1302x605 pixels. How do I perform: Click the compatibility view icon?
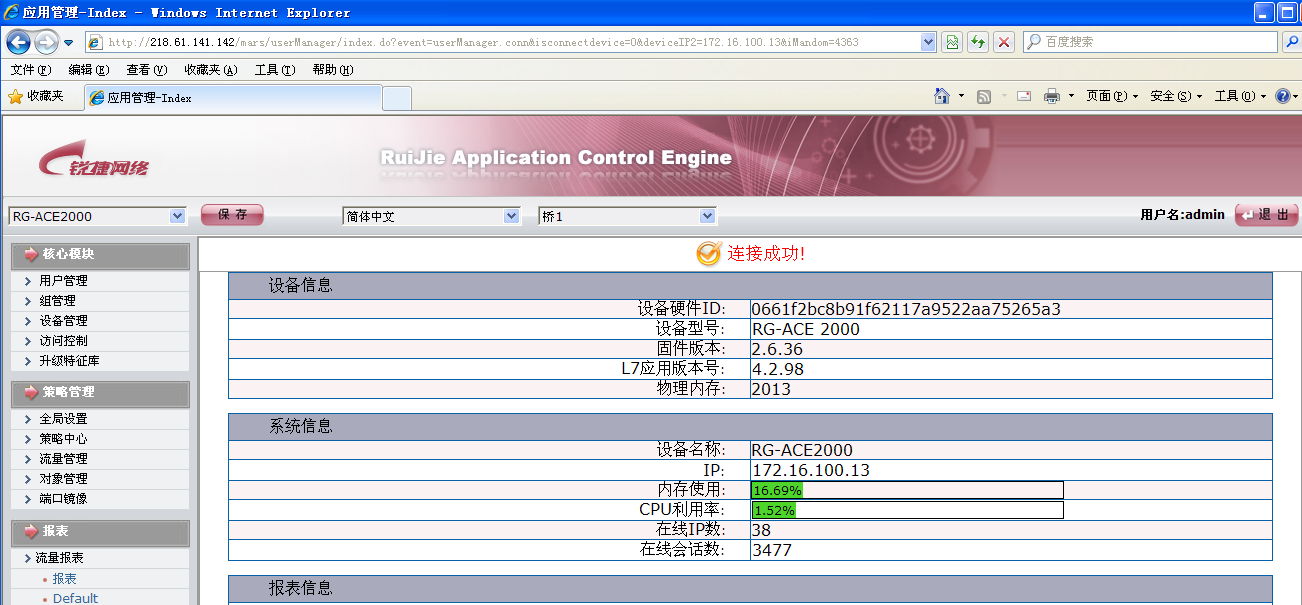pyautogui.click(x=952, y=42)
